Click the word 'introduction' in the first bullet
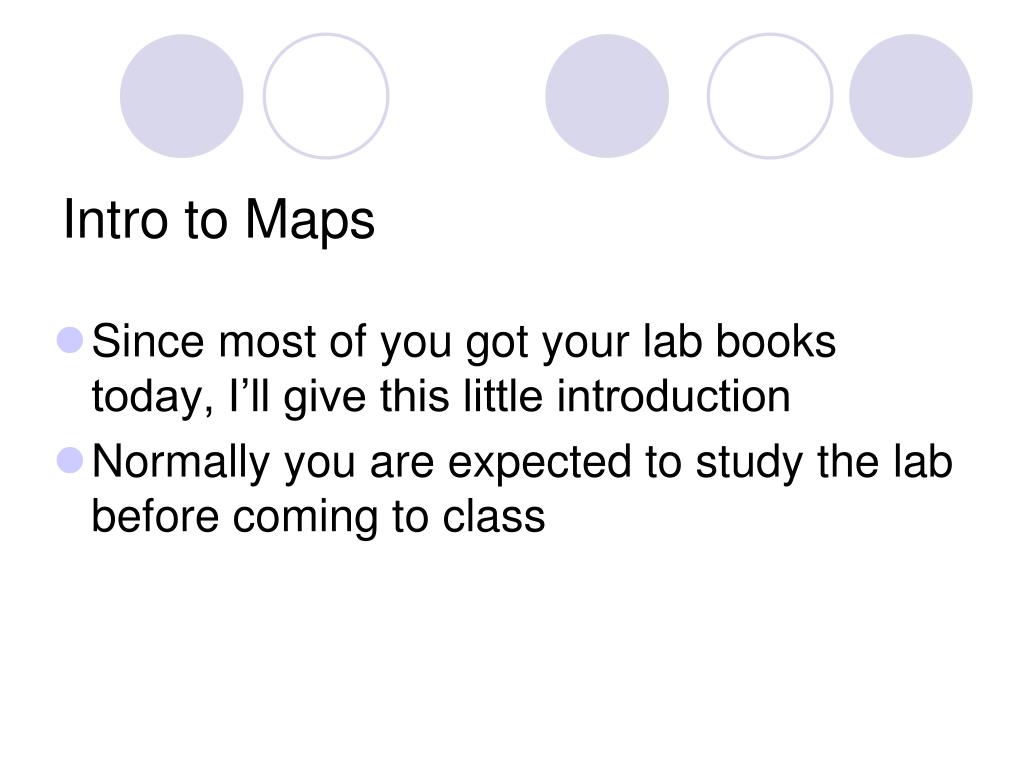 click(x=673, y=396)
